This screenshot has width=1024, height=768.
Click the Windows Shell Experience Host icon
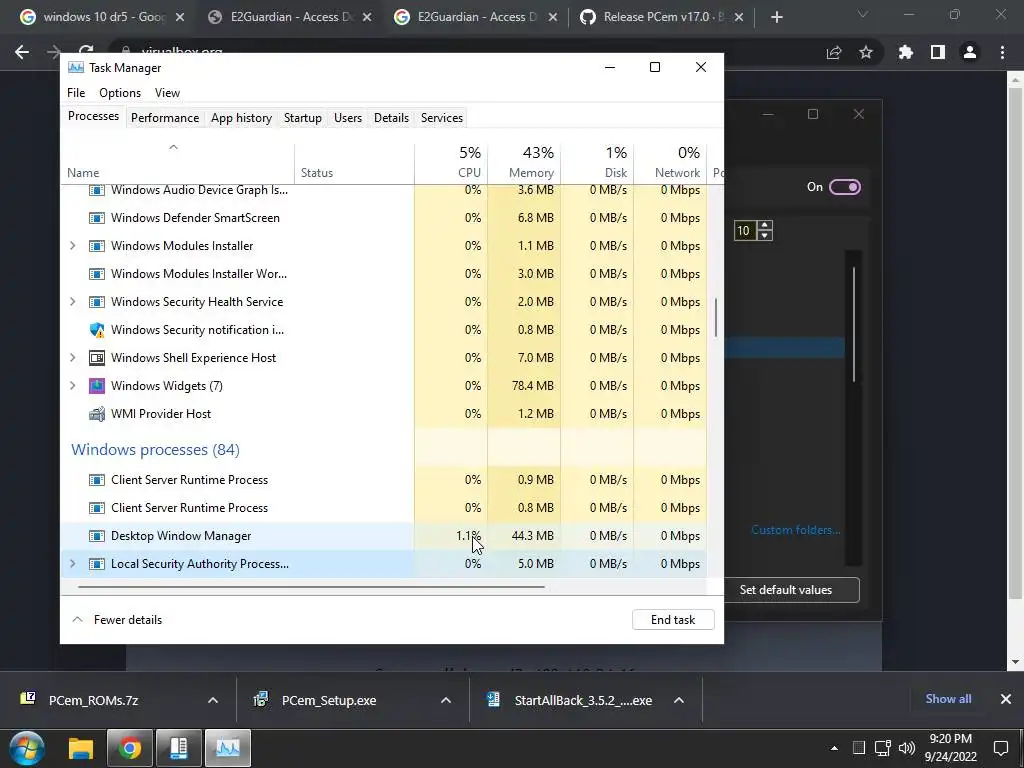tap(97, 358)
